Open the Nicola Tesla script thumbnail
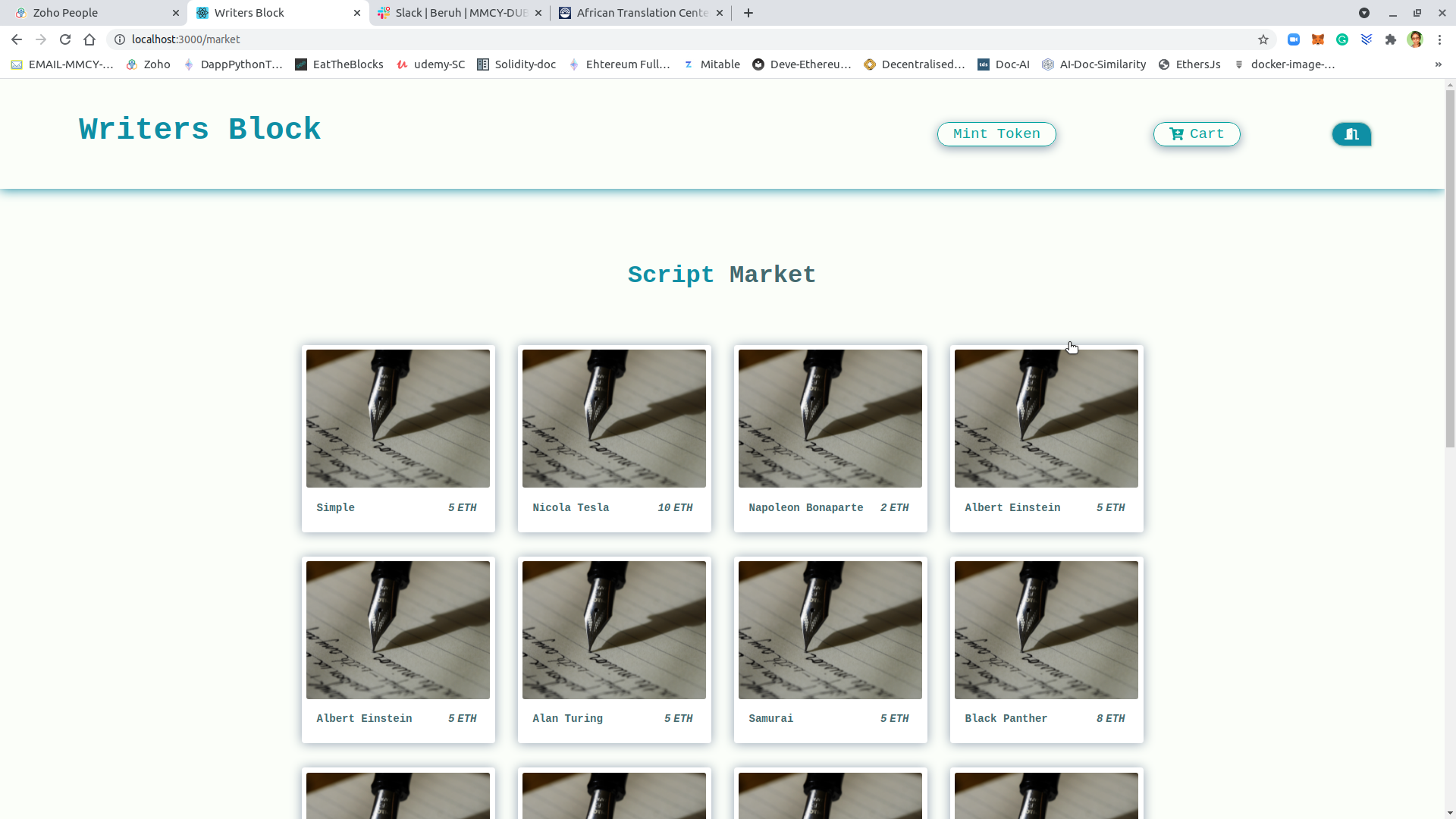The width and height of the screenshot is (1456, 819). [x=613, y=418]
